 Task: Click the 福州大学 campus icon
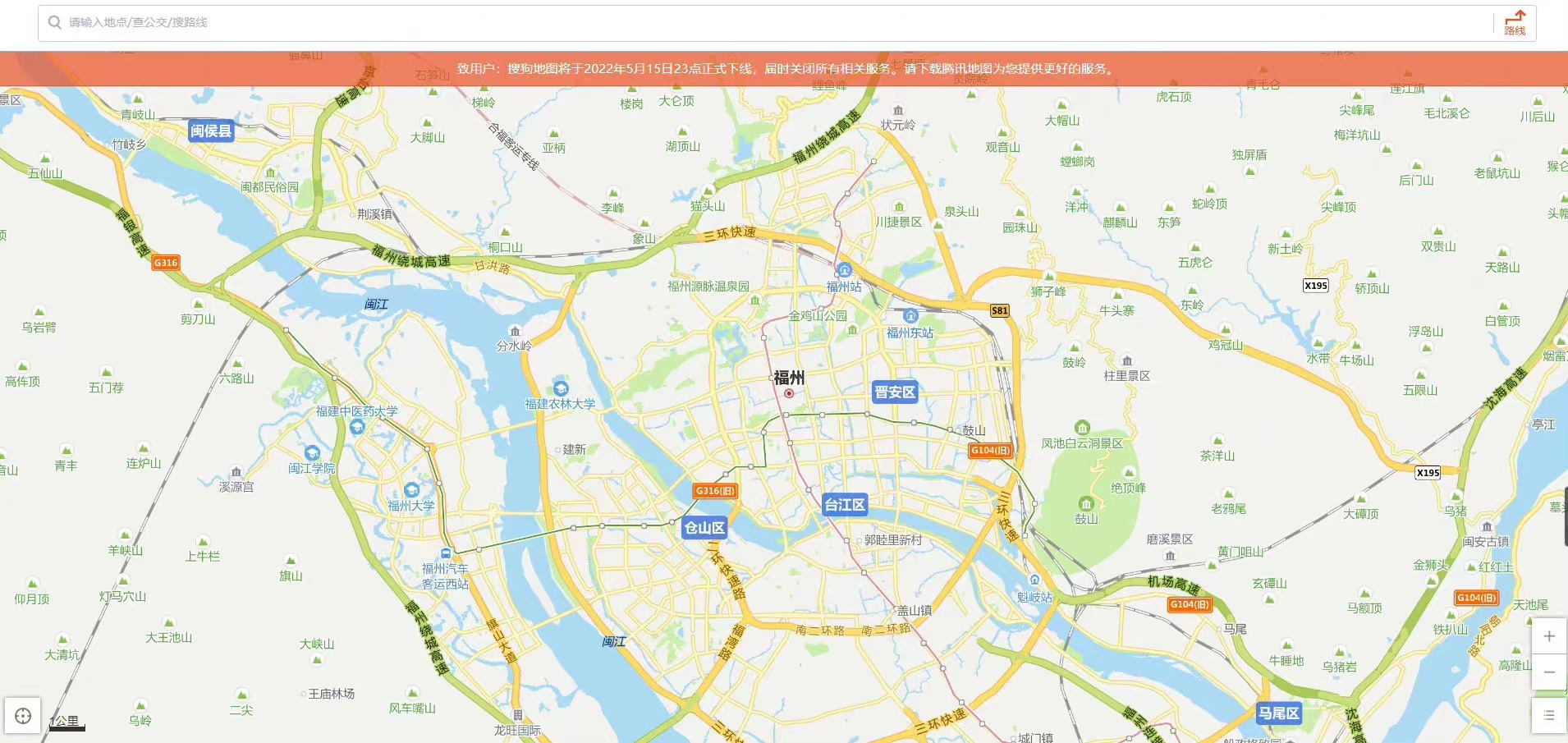(x=411, y=490)
